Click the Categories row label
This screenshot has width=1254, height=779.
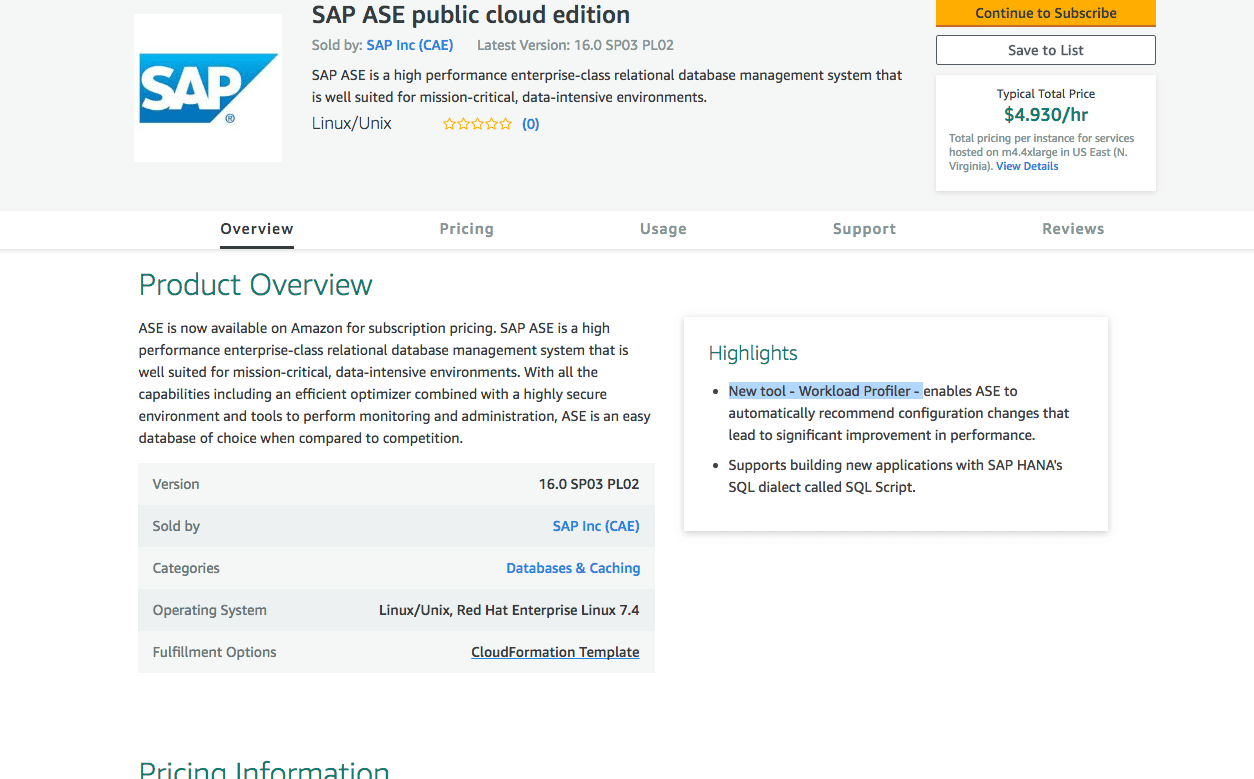[x=186, y=568]
